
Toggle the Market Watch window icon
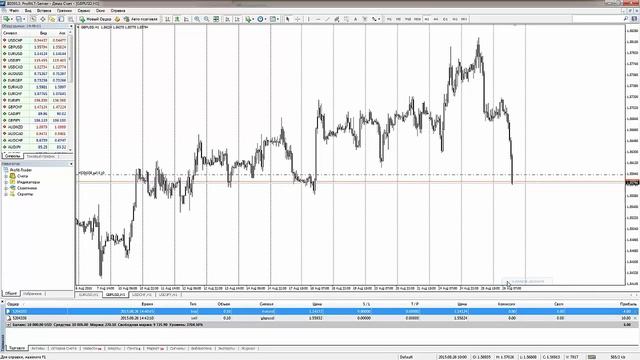[x=33, y=19]
